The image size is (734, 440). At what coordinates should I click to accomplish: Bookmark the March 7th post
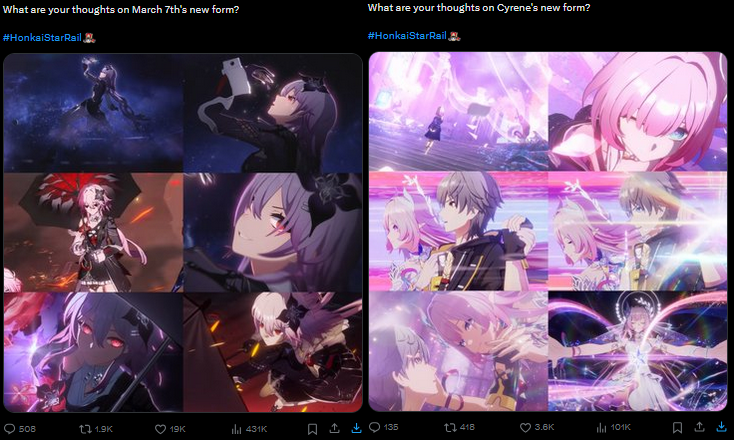pyautogui.click(x=312, y=429)
